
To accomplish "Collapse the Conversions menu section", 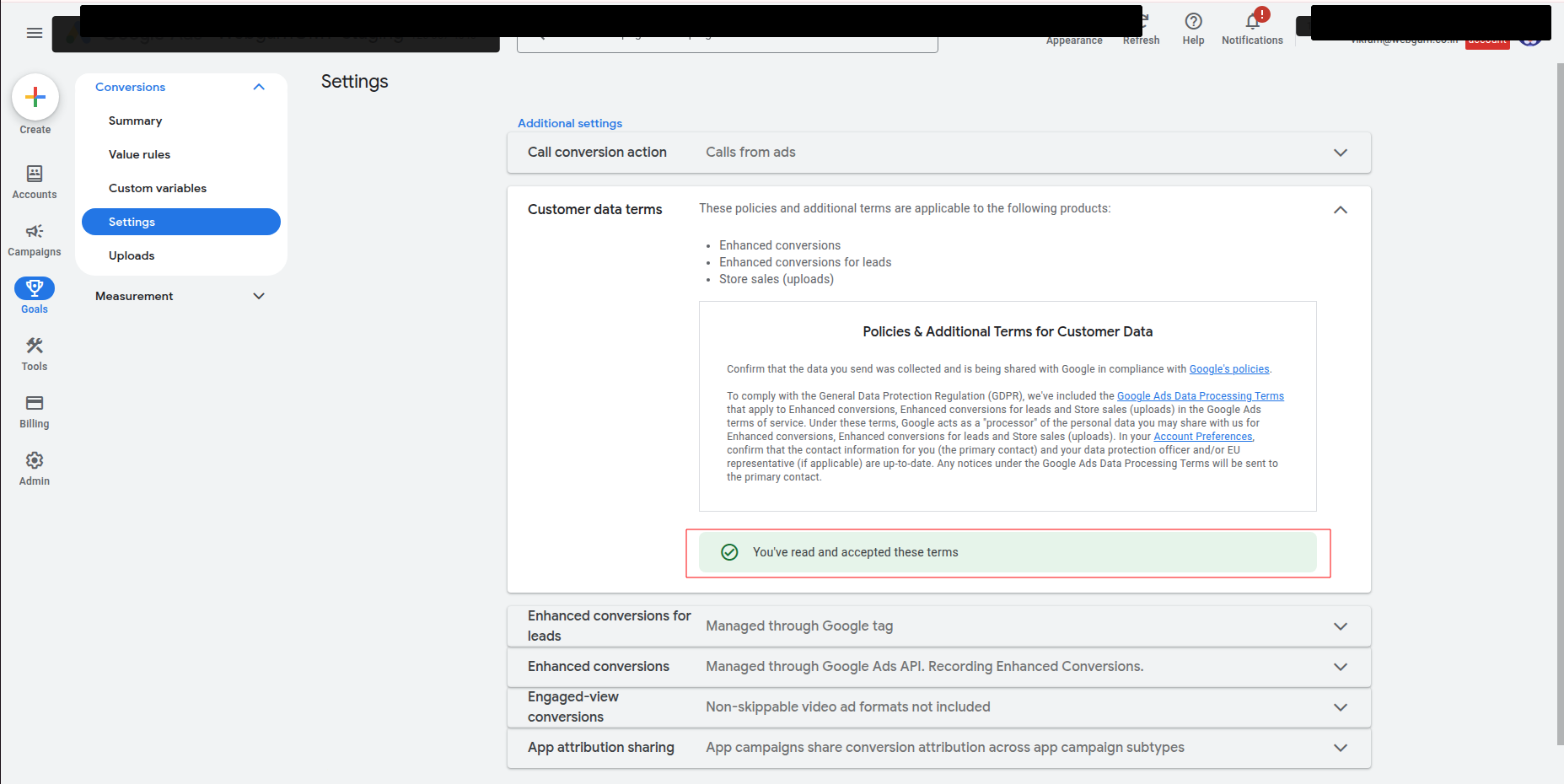I will [259, 87].
